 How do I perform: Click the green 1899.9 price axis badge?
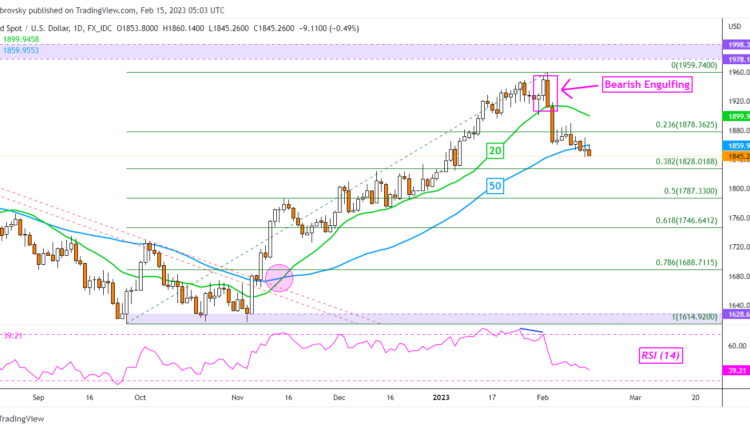(x=736, y=115)
